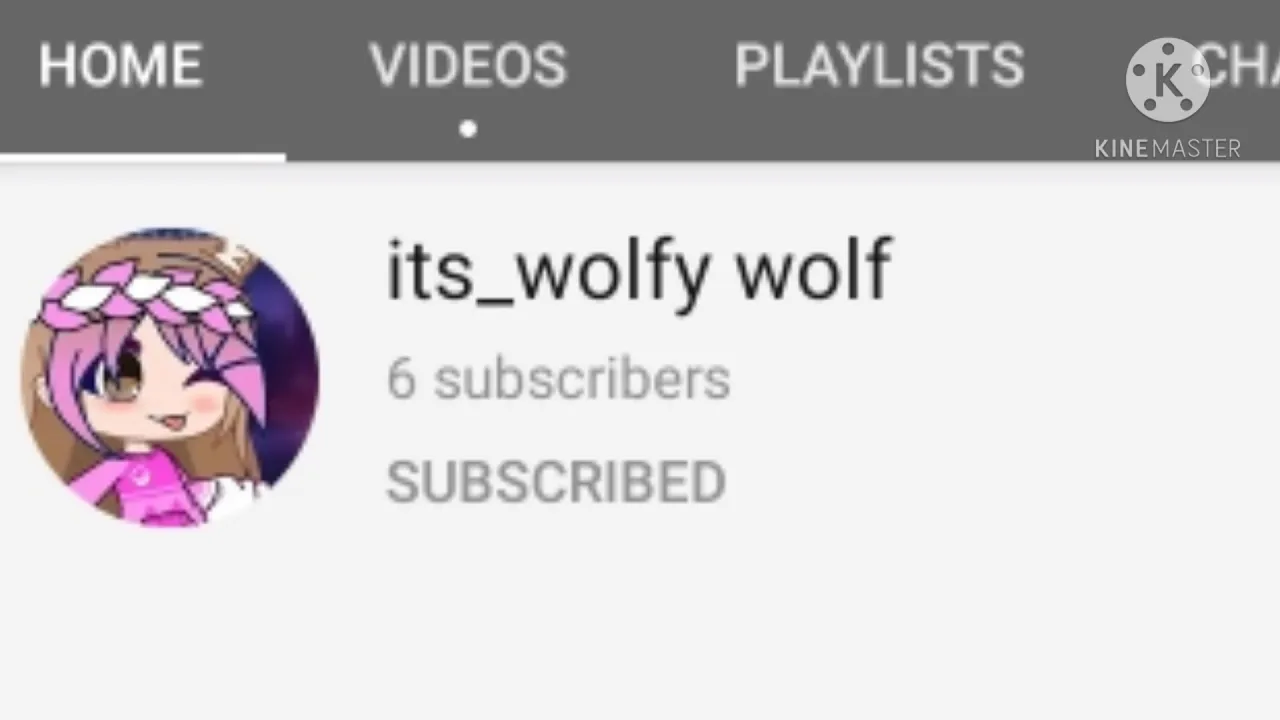Toggle the SUBSCRIBED button
Screen dimensions: 1280x720
point(556,483)
